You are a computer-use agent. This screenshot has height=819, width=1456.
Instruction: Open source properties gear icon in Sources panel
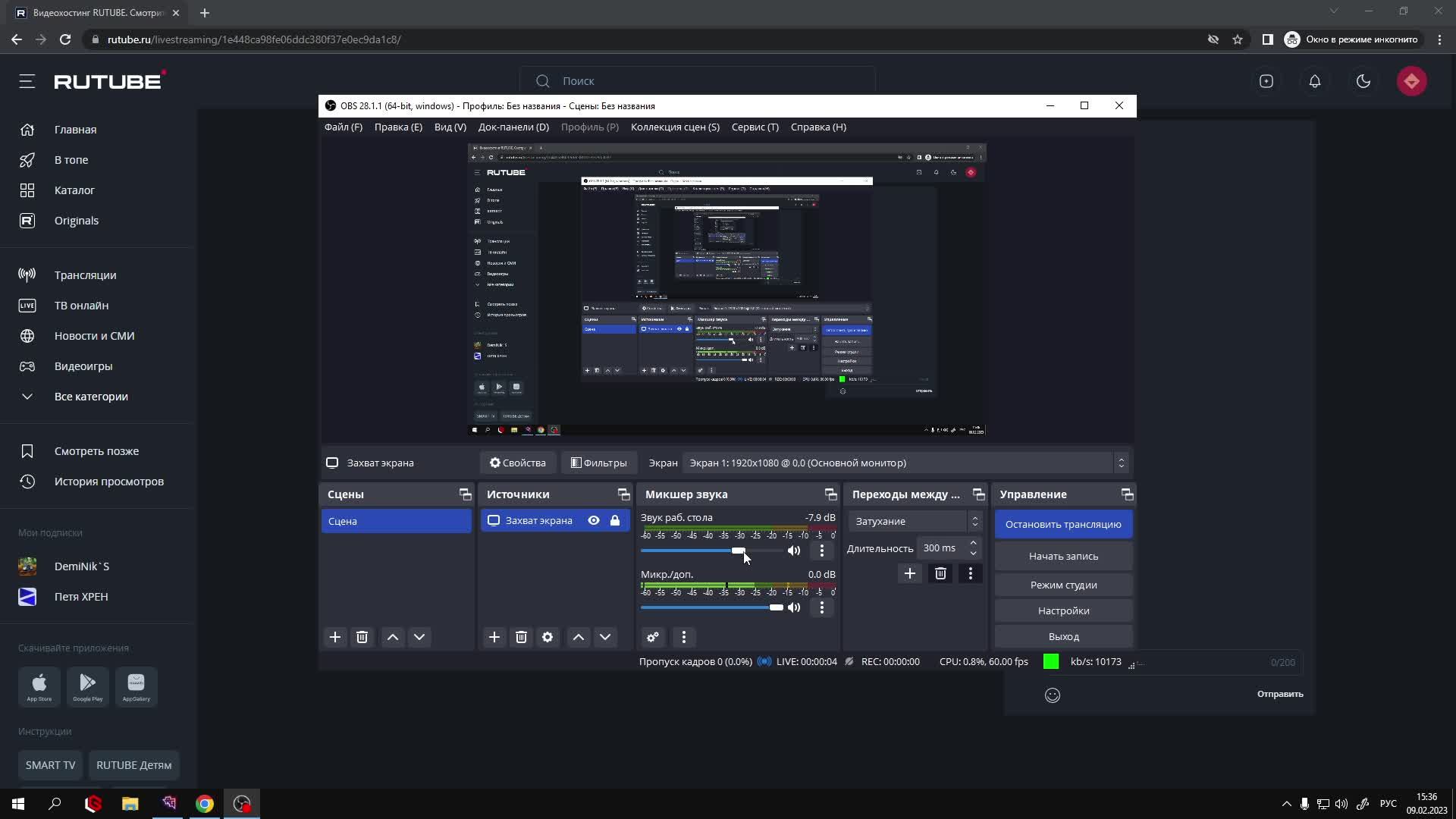click(548, 637)
